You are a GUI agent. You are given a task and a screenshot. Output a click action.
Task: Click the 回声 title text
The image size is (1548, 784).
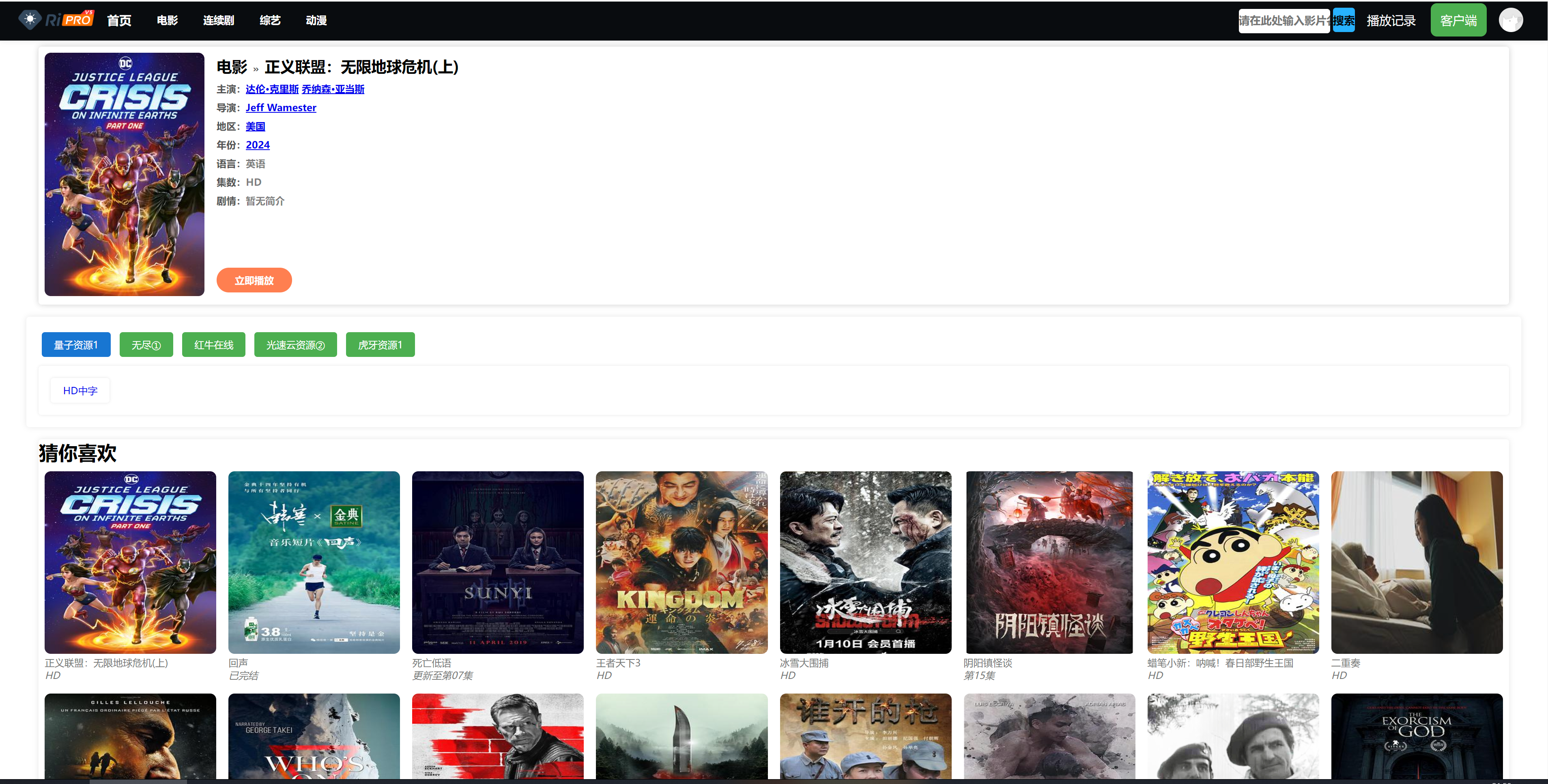tap(238, 663)
